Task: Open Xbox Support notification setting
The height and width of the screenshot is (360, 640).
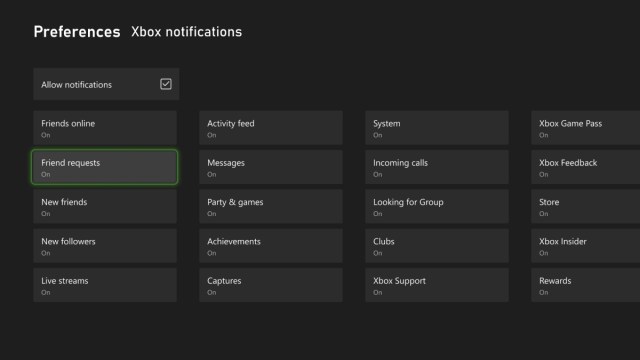Action: (x=437, y=285)
